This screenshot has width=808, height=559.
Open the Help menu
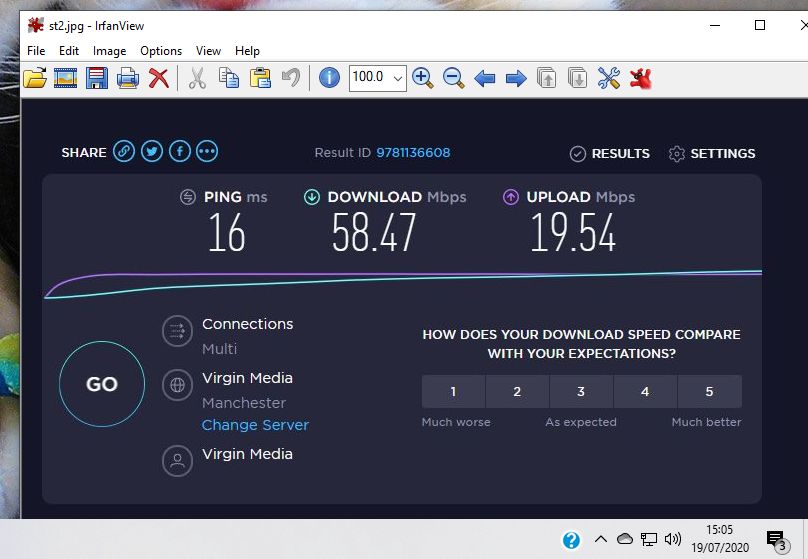[247, 51]
